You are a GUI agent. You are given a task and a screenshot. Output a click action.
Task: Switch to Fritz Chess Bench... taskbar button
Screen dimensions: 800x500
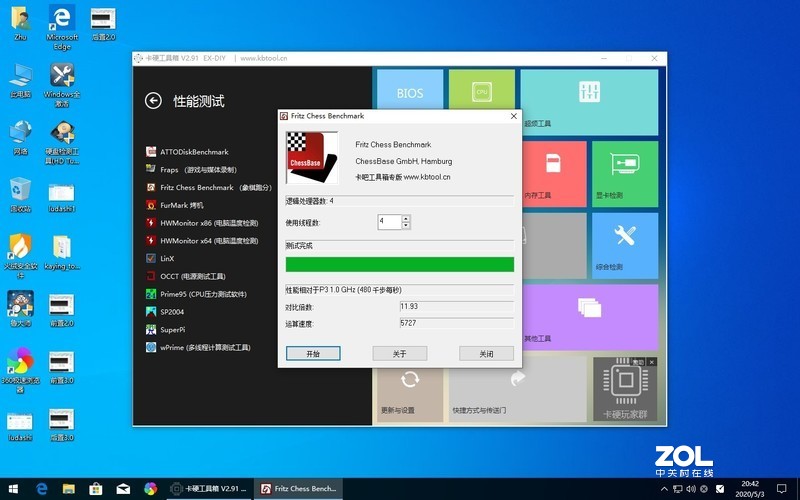[298, 489]
